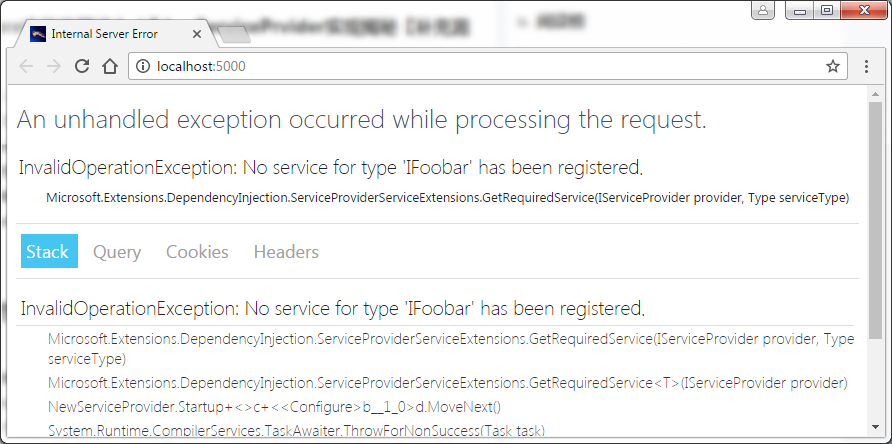Go to the home page icon
This screenshot has width=892, height=444.
tap(110, 67)
